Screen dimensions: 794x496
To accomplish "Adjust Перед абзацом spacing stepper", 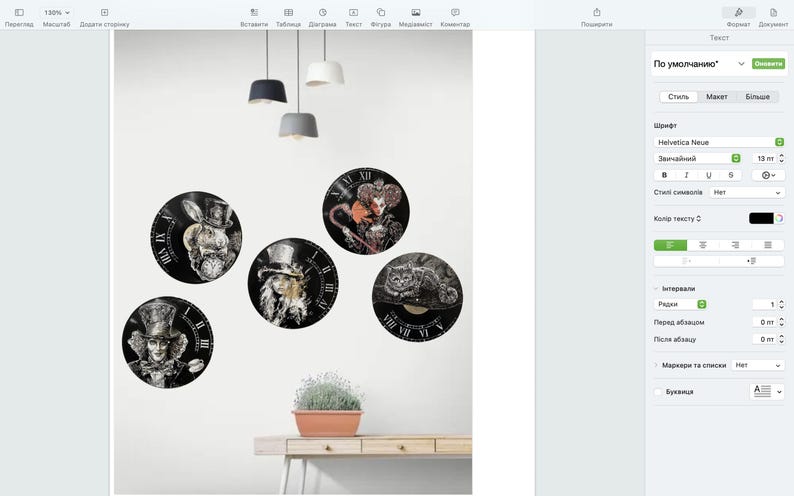I will point(781,322).
